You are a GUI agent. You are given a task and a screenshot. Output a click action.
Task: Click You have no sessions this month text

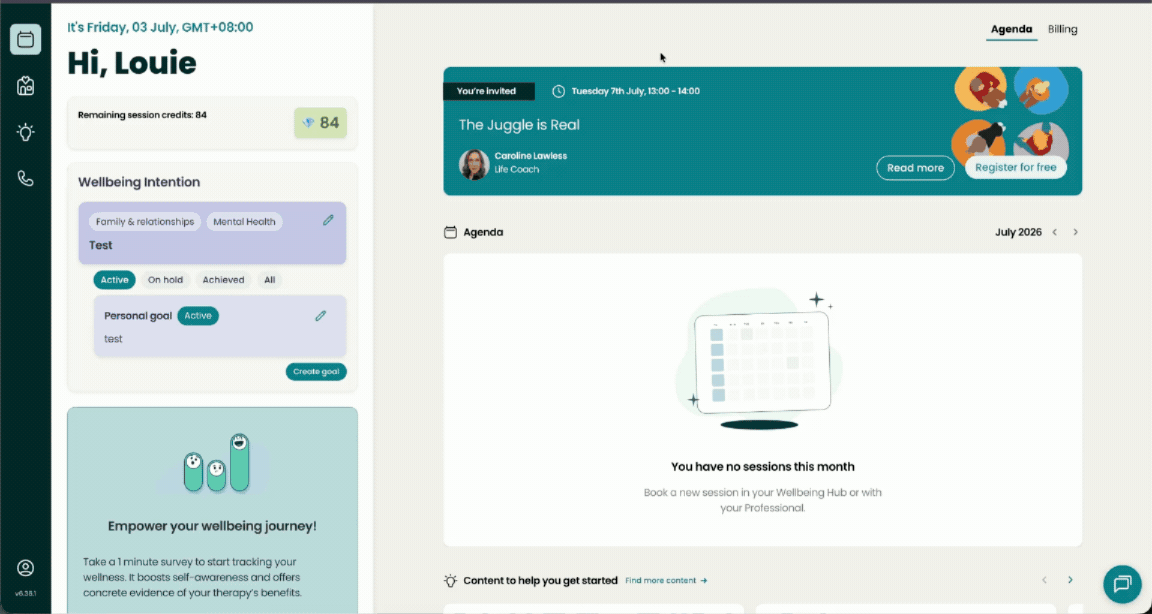[763, 466]
